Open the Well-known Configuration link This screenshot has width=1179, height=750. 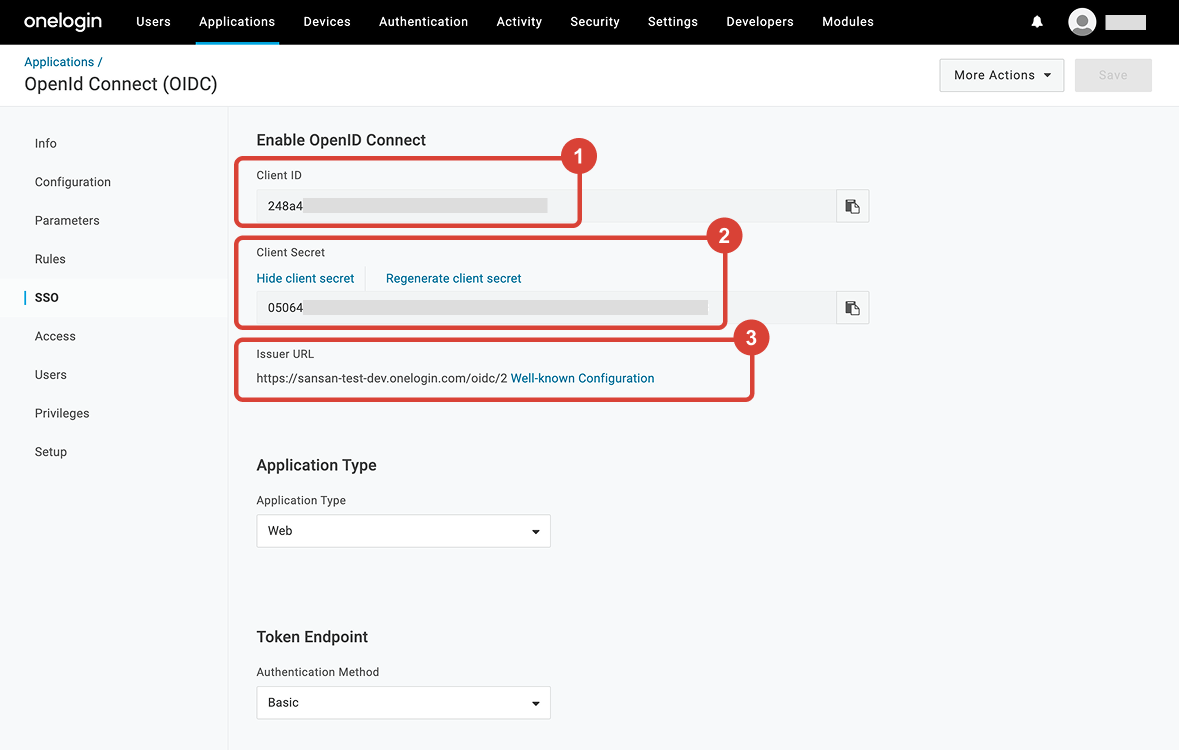(x=583, y=378)
